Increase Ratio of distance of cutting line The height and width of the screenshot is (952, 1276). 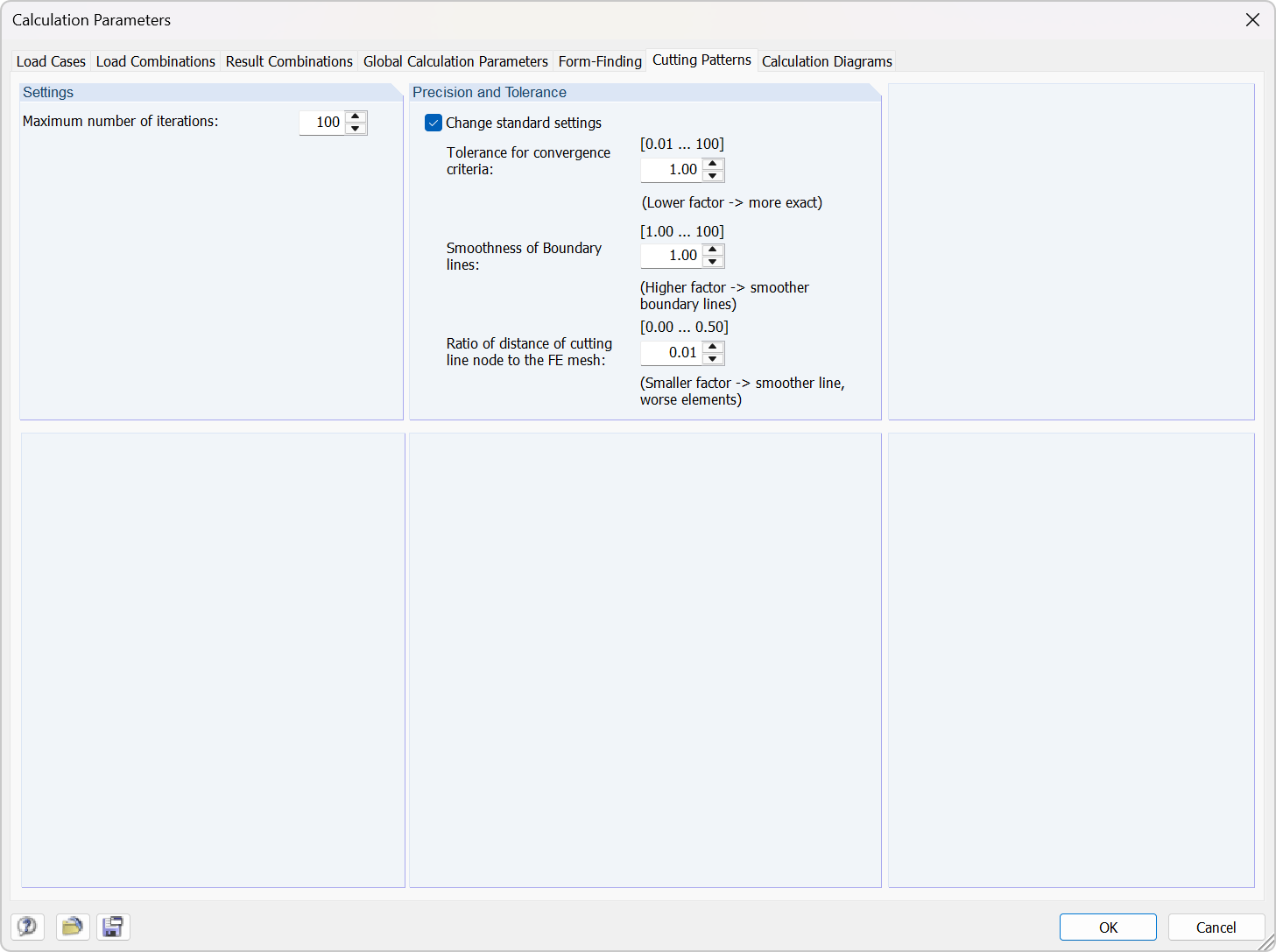[x=713, y=348]
